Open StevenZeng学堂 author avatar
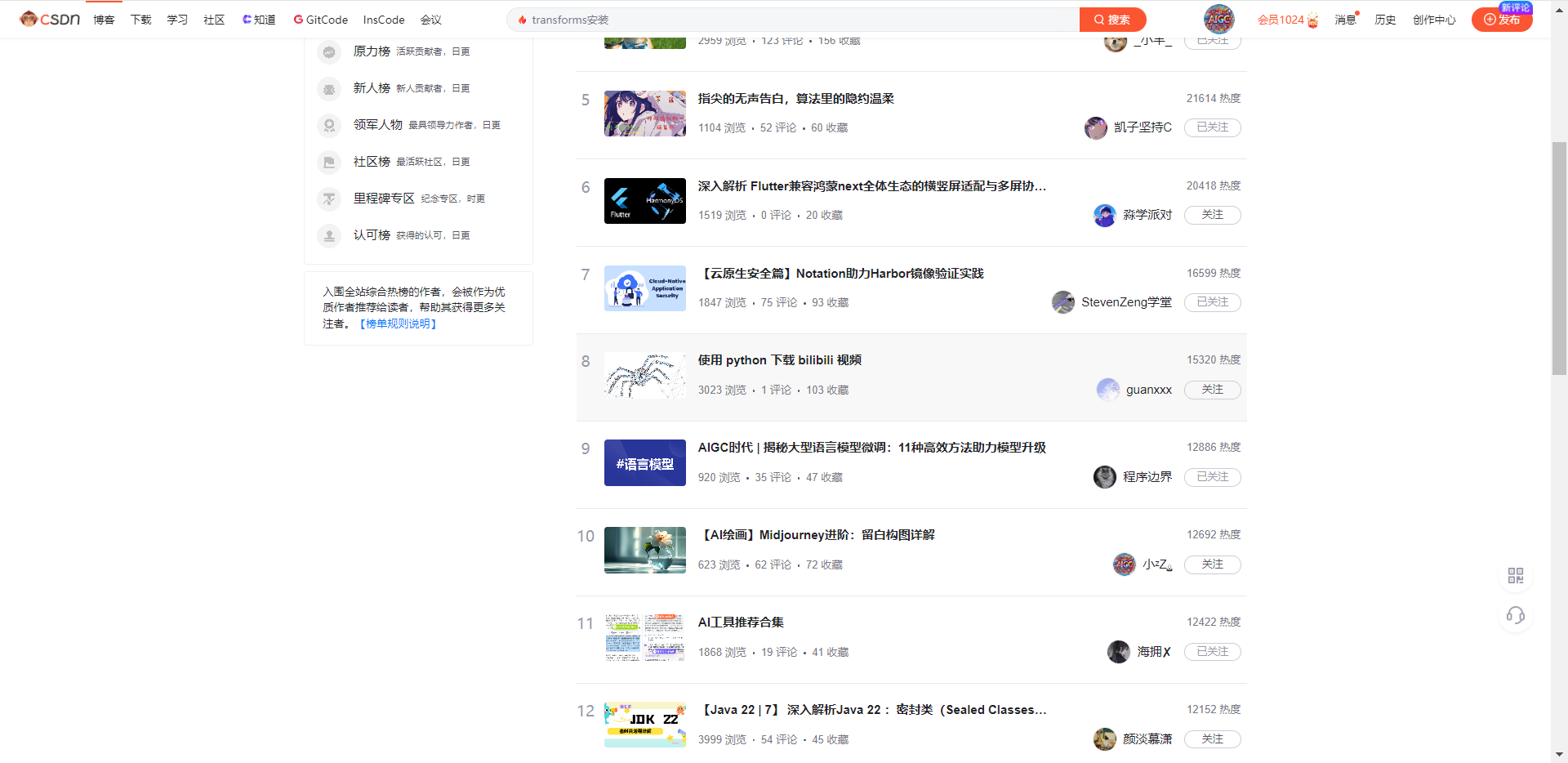This screenshot has height=763, width=1568. click(1063, 303)
